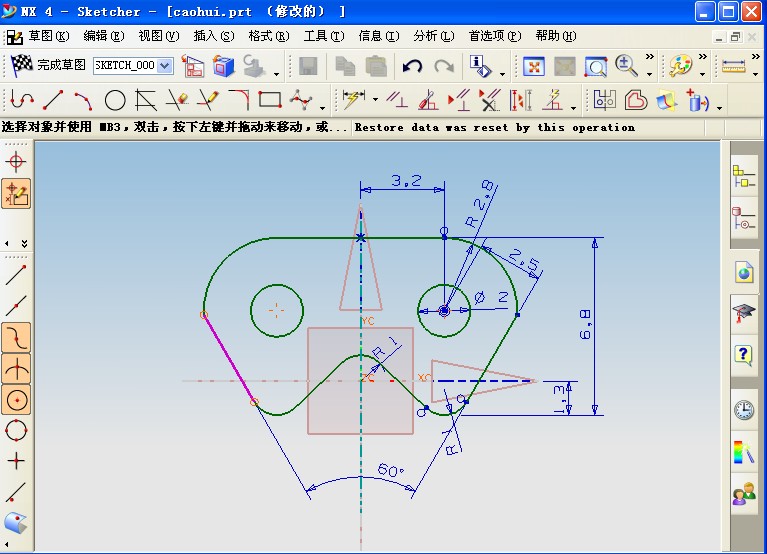Select the Arc tool
This screenshot has height=554, width=767.
tap(84, 100)
